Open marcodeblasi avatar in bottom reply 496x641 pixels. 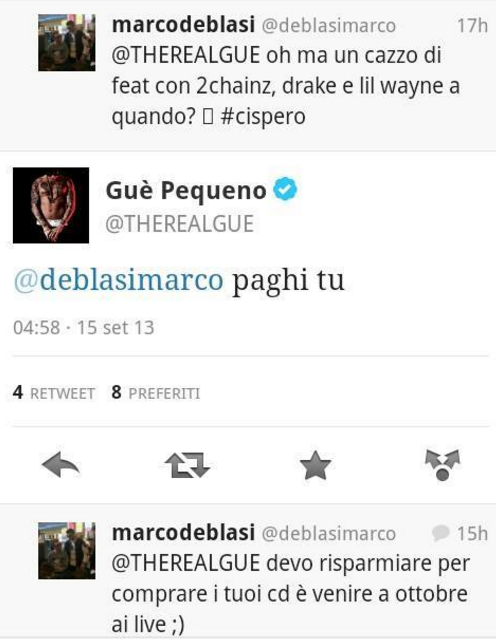point(67,551)
